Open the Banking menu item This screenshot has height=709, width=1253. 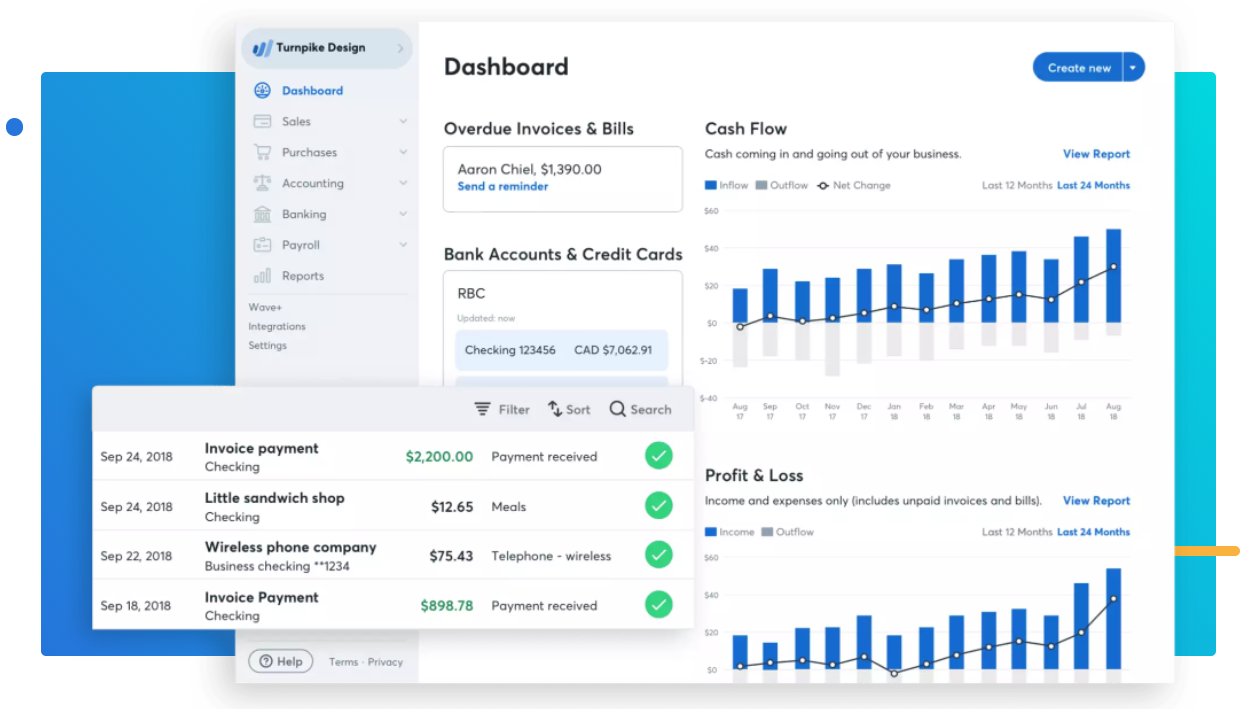pyautogui.click(x=304, y=214)
